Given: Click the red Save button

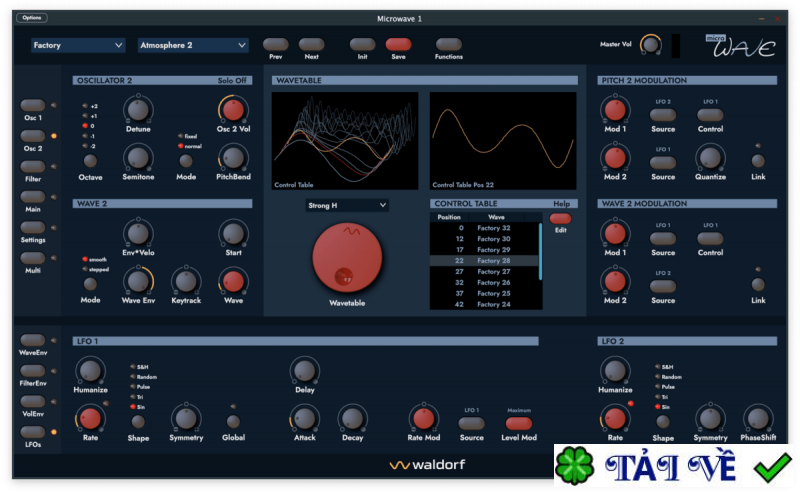Looking at the screenshot, I should pyautogui.click(x=398, y=44).
